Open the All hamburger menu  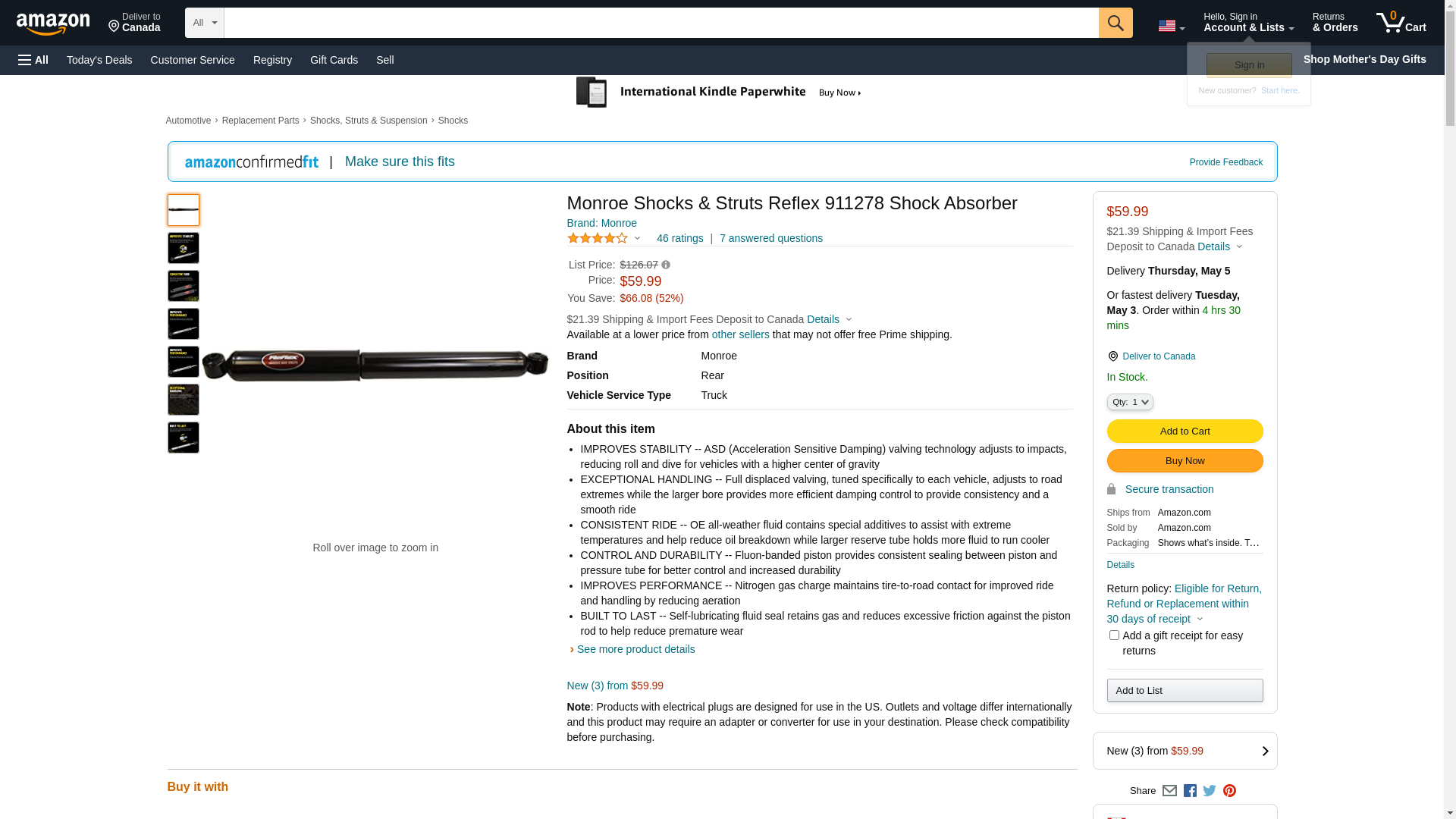coord(33,60)
